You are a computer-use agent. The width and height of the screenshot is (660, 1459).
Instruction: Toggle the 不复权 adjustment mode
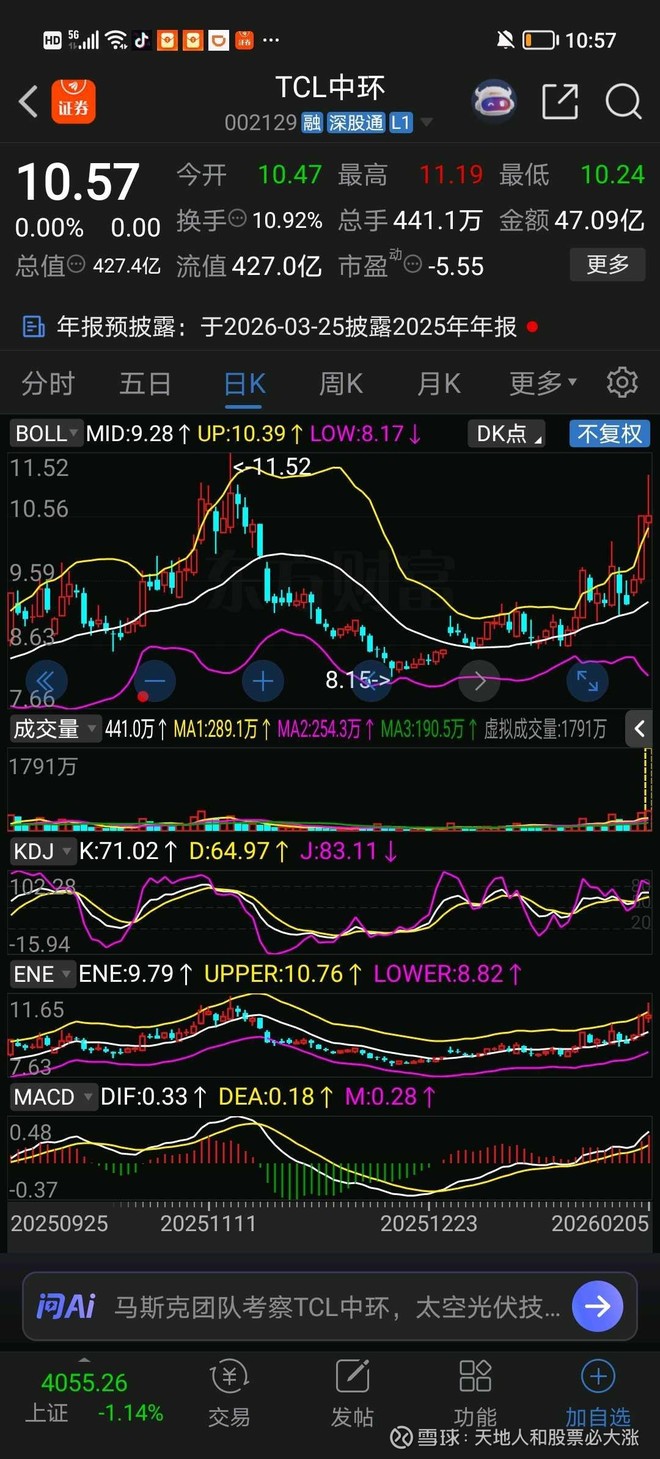click(610, 433)
